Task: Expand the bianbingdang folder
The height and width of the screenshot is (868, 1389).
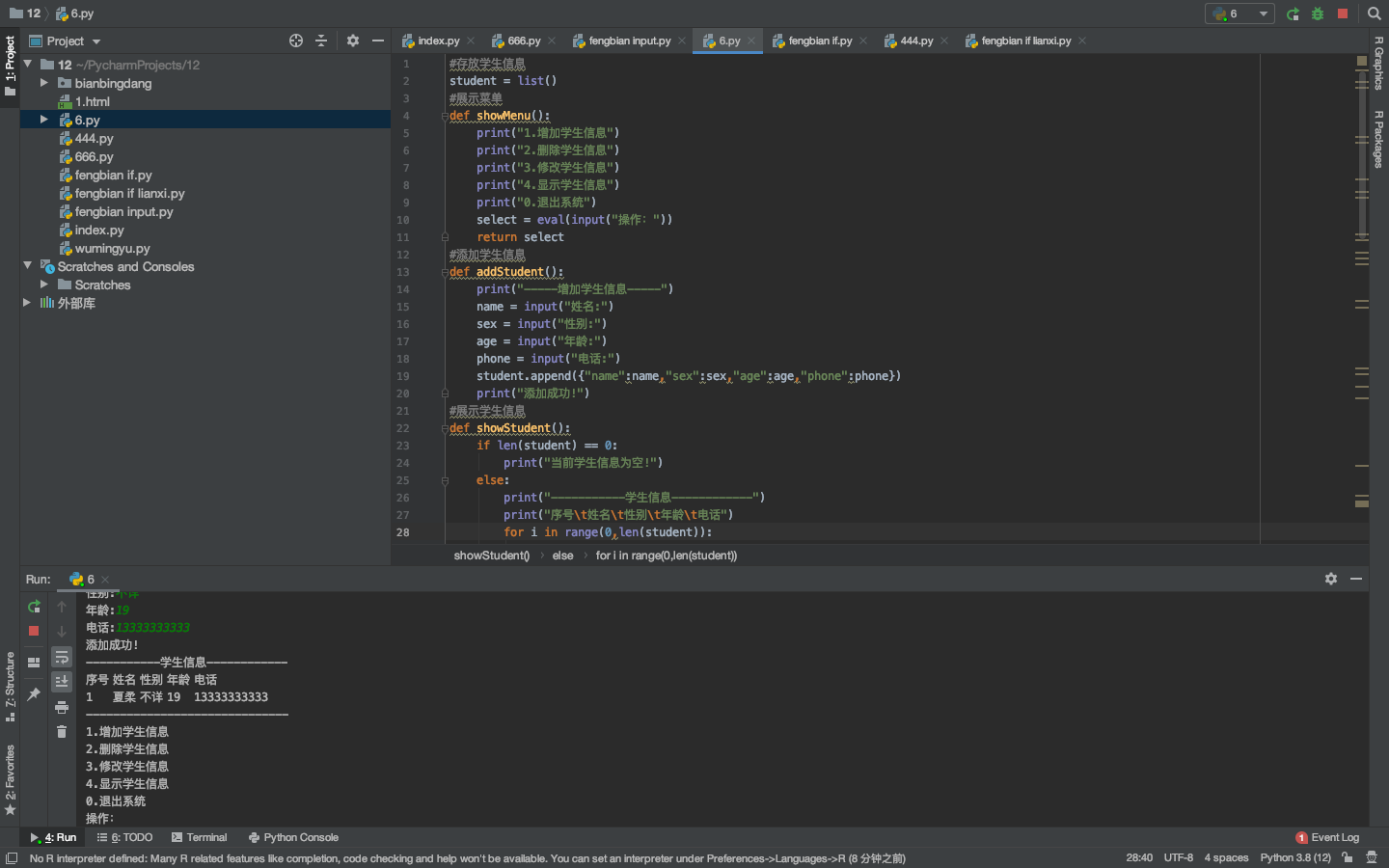Action: coord(44,83)
